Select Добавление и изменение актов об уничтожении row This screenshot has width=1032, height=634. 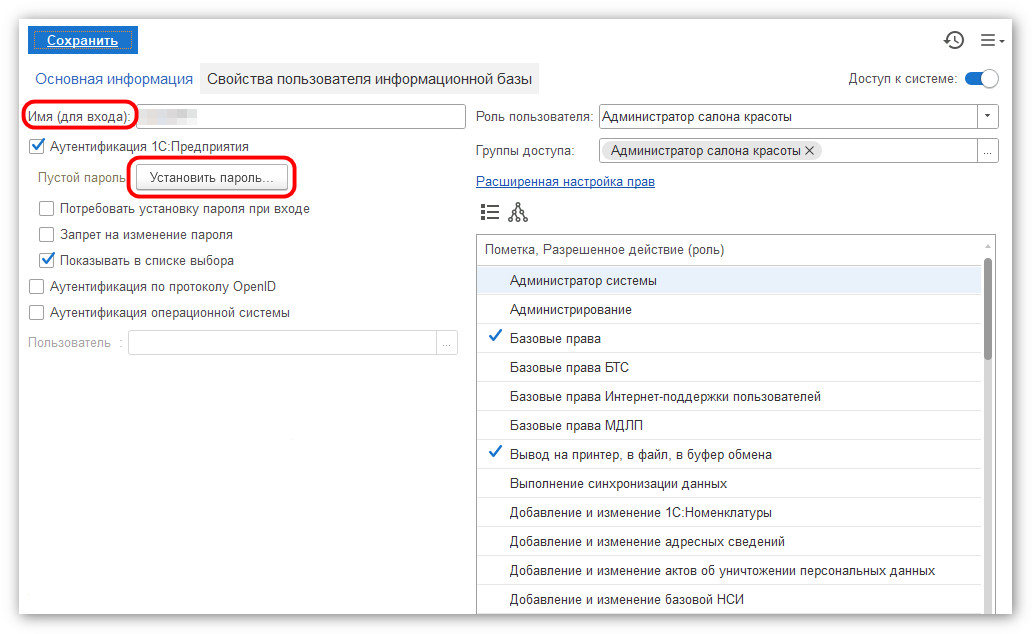(729, 570)
